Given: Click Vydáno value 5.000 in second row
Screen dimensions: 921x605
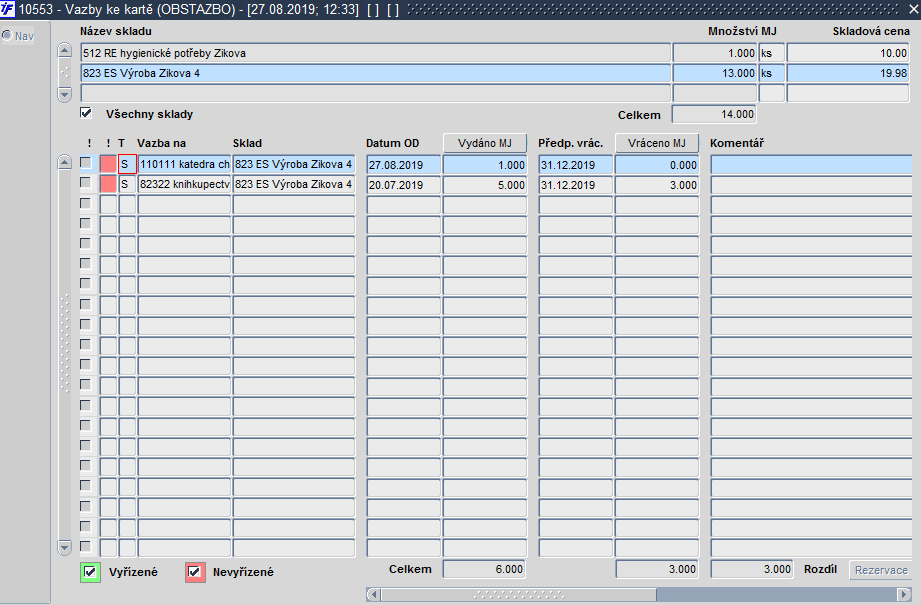Looking at the screenshot, I should tap(485, 185).
